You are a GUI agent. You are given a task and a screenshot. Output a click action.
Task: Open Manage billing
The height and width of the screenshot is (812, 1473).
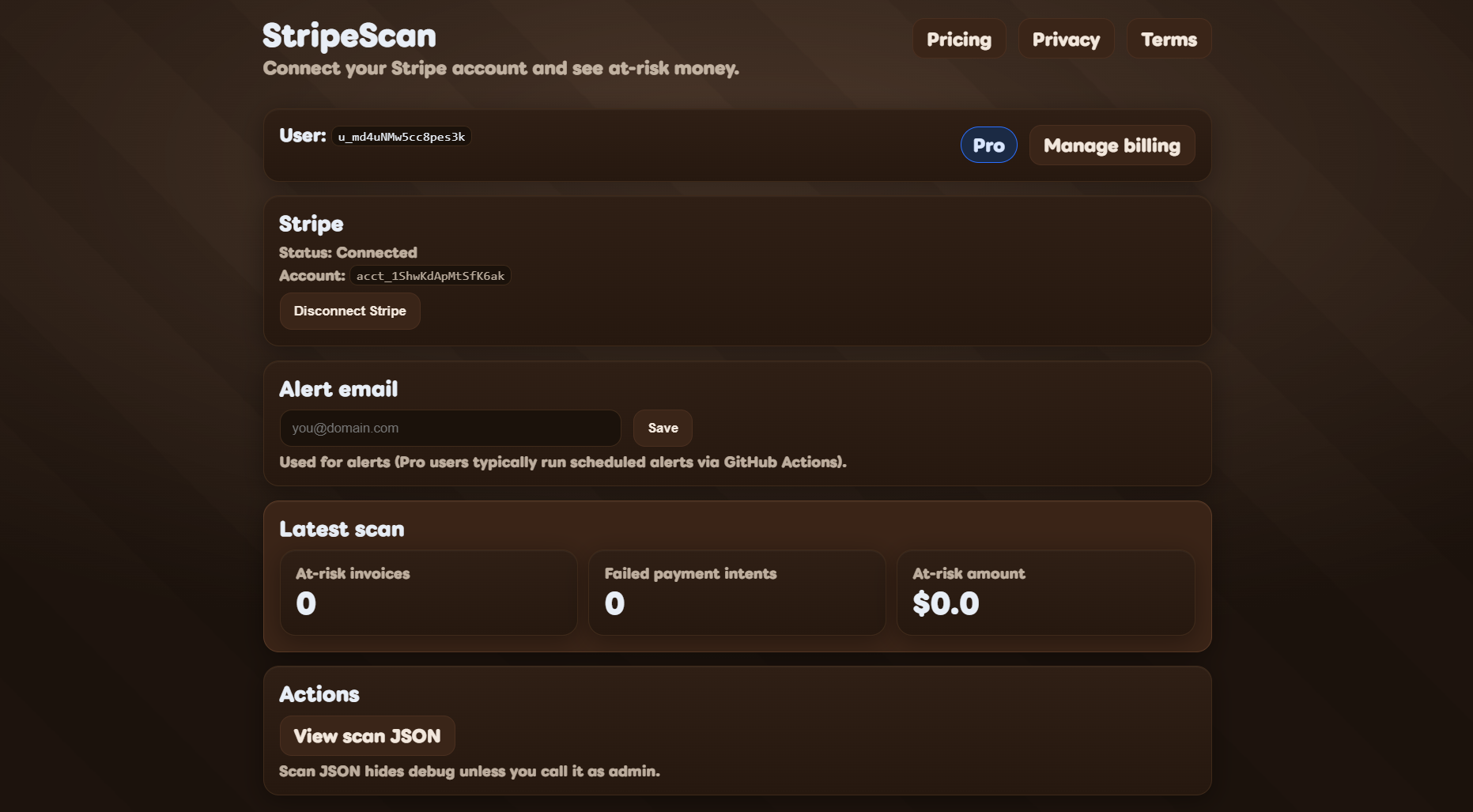[1112, 145]
